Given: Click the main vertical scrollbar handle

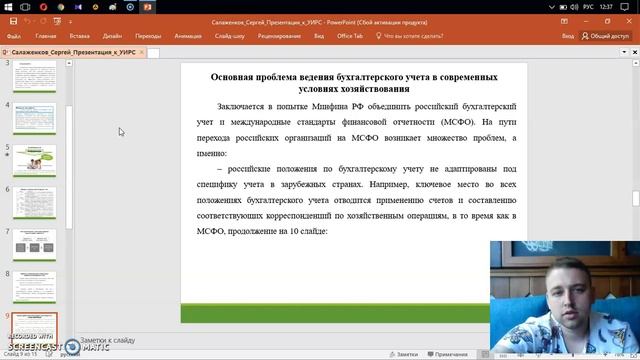Looking at the screenshot, I should (x=636, y=199).
